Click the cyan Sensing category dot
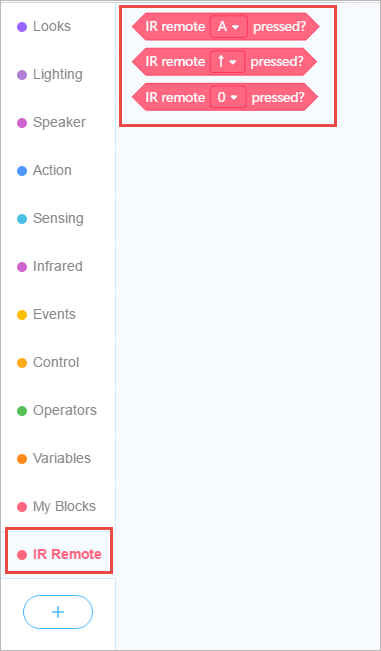The width and height of the screenshot is (381, 651). 22,219
